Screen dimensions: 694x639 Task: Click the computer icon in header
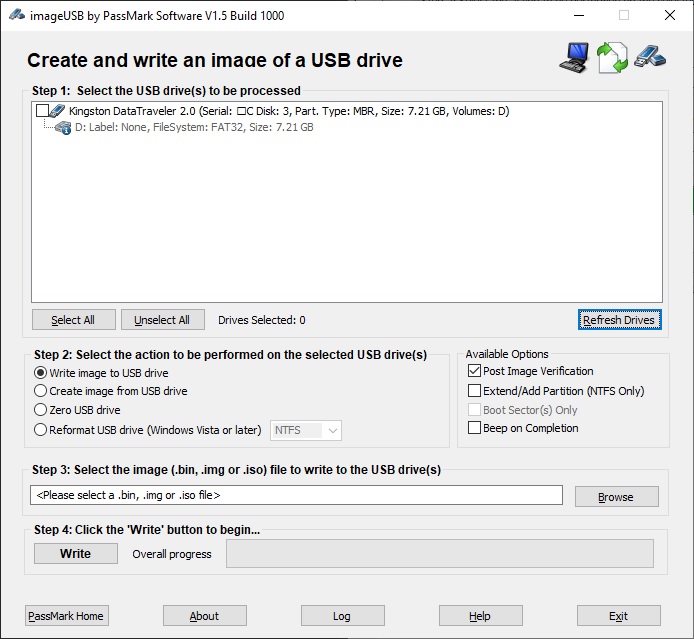[574, 58]
